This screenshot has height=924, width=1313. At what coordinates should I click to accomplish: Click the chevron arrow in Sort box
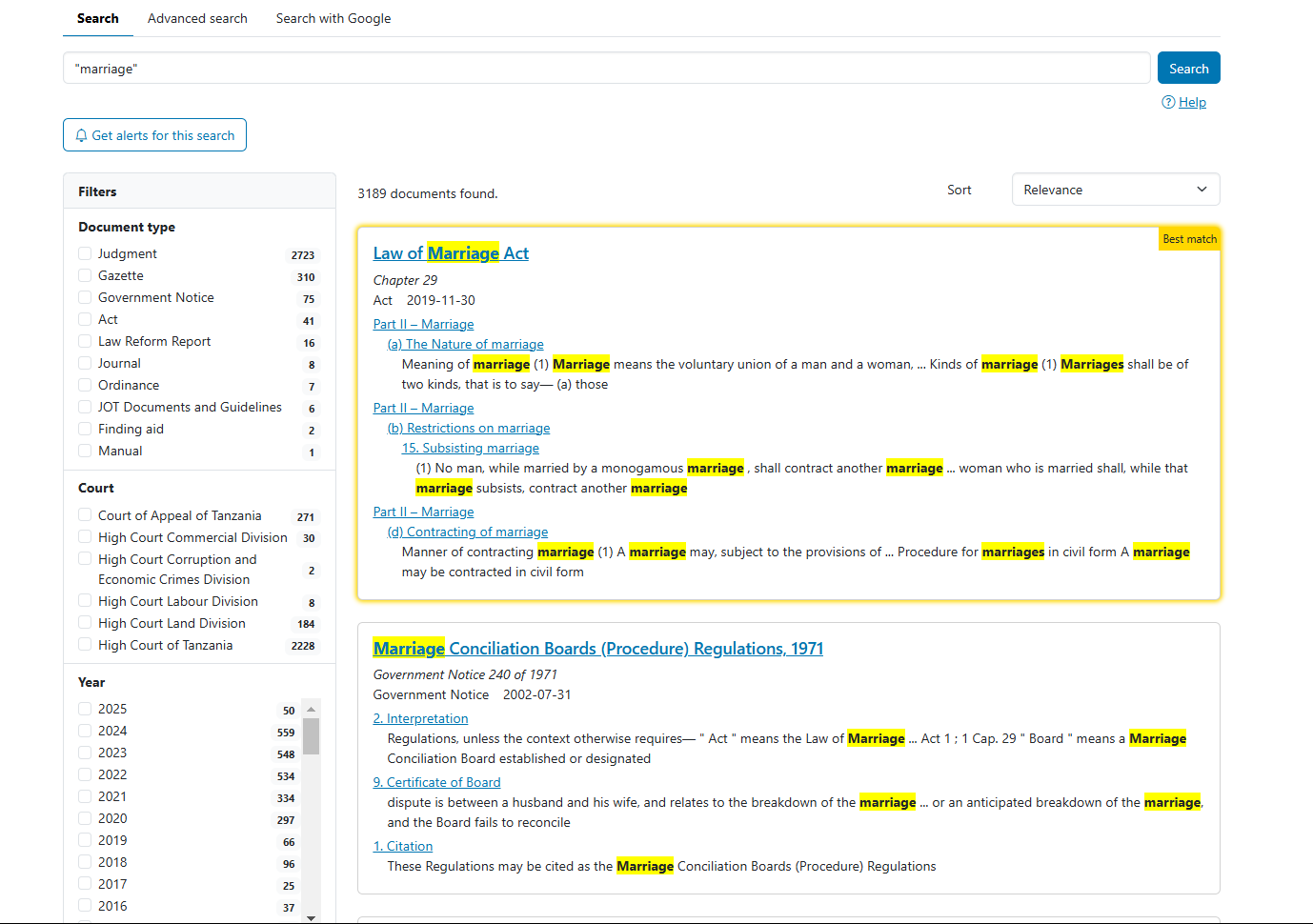coord(1202,190)
